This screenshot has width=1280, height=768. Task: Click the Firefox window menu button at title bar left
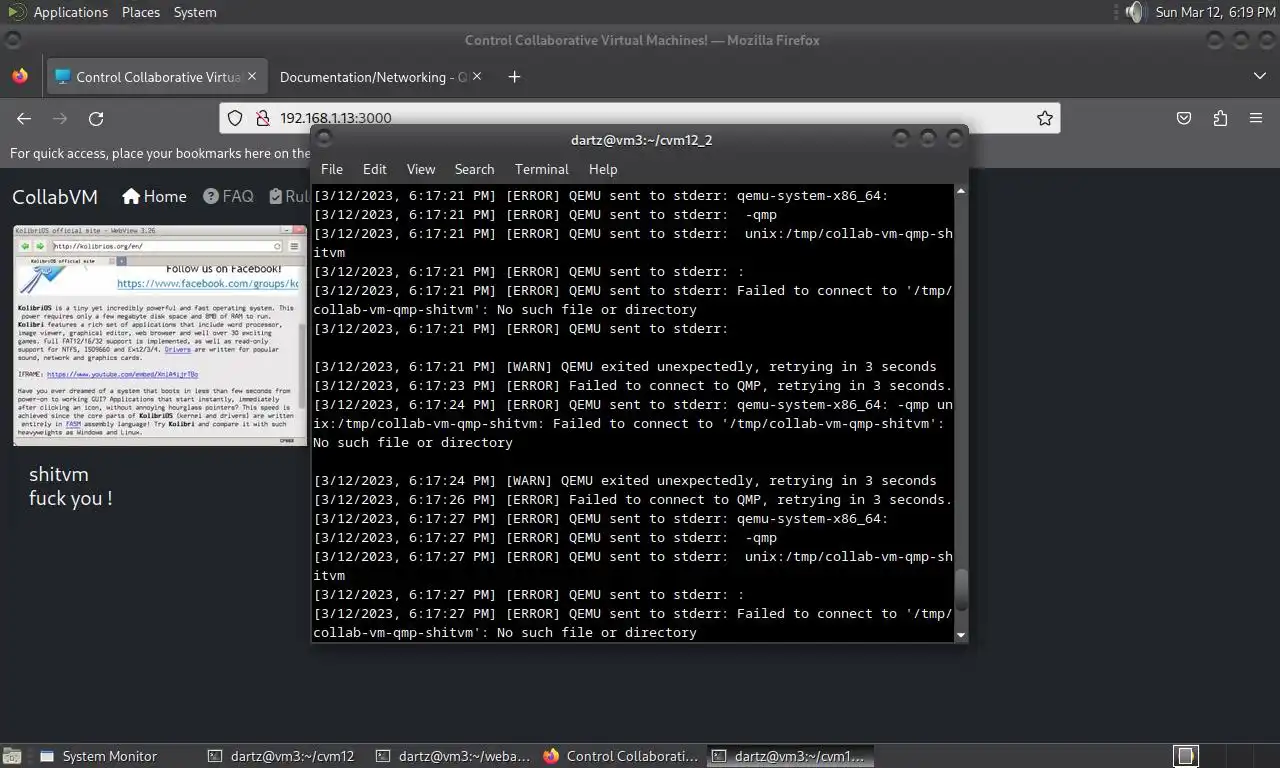tap(12, 40)
